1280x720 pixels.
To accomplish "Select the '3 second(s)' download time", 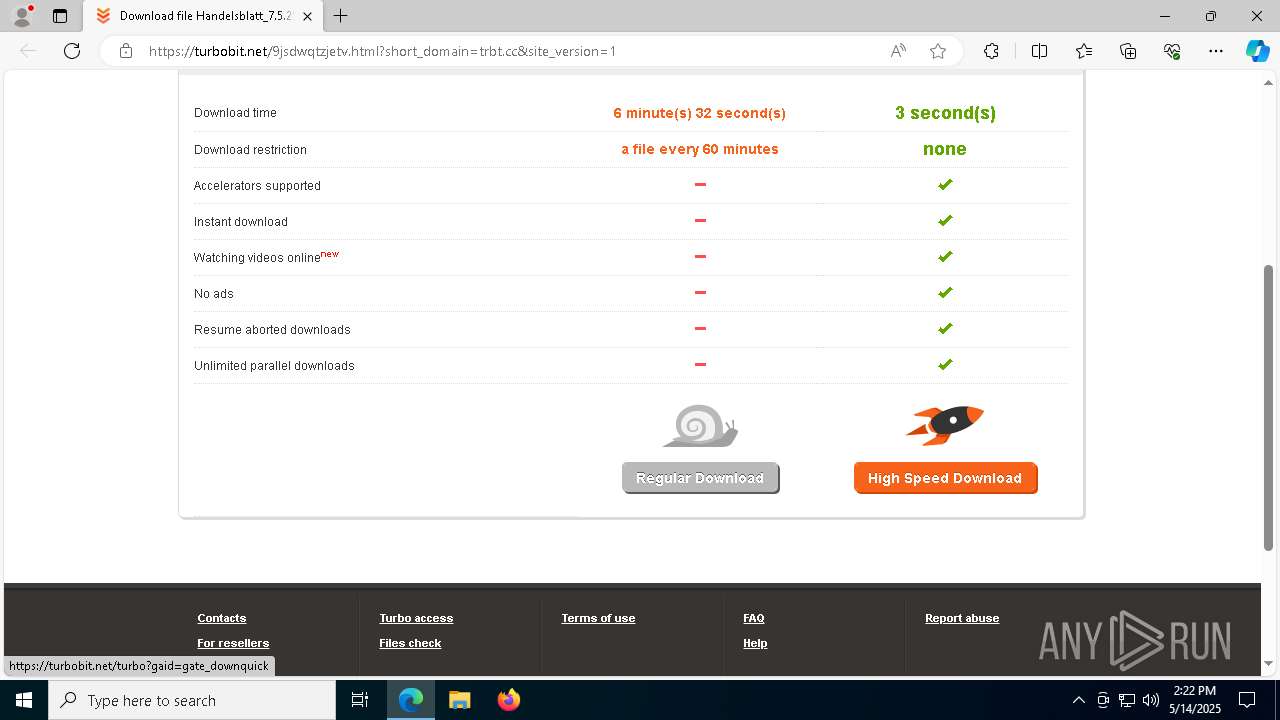I will pyautogui.click(x=945, y=113).
